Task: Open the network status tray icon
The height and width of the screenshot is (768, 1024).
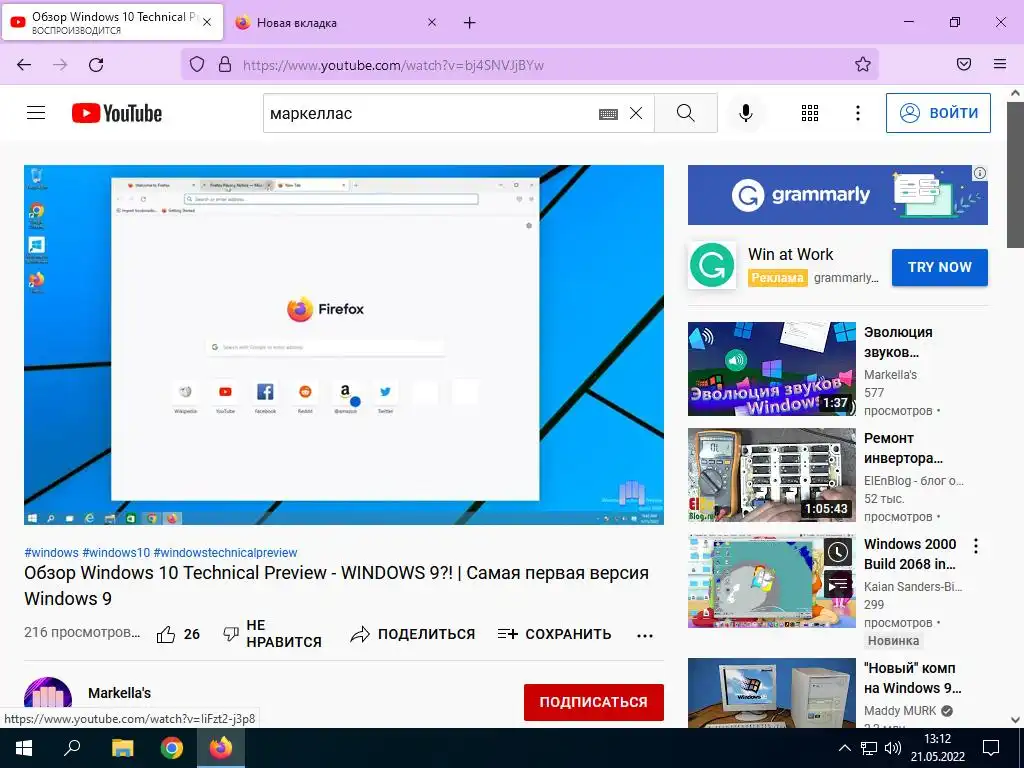Action: (x=869, y=748)
